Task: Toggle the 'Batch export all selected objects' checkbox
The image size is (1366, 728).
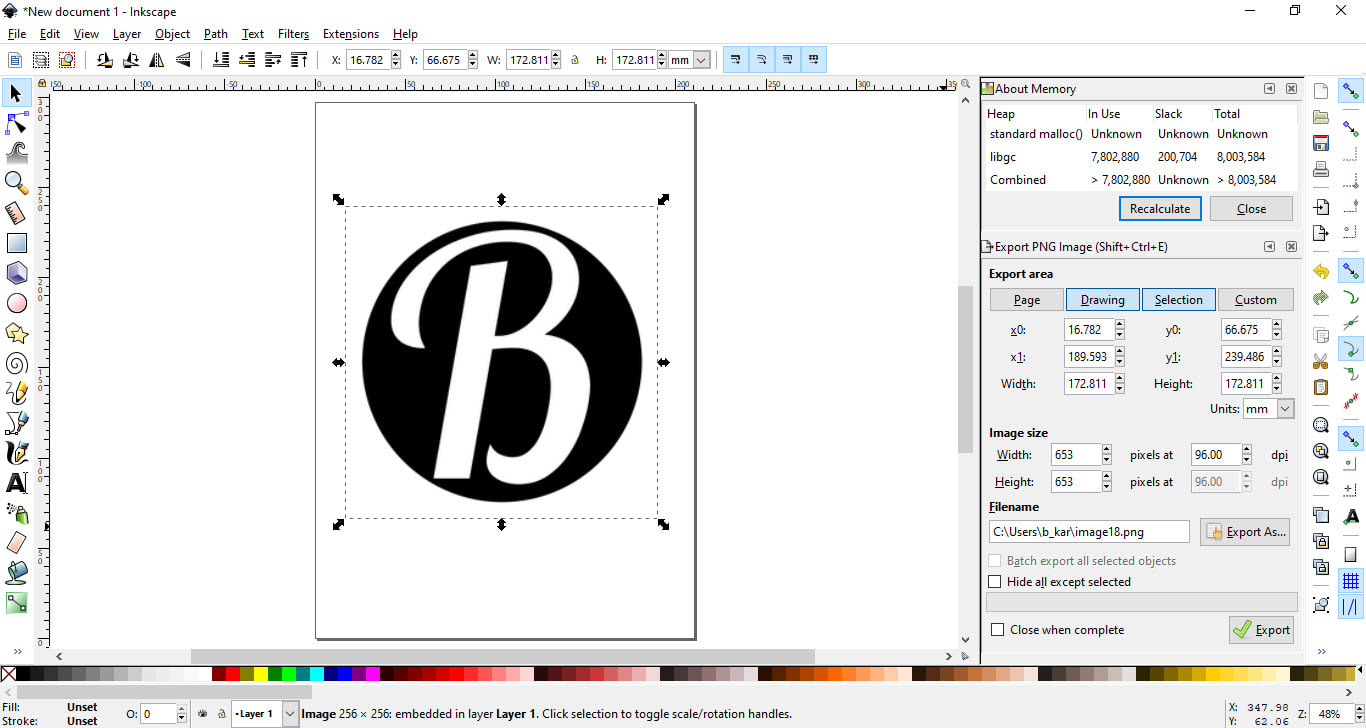Action: [x=995, y=561]
